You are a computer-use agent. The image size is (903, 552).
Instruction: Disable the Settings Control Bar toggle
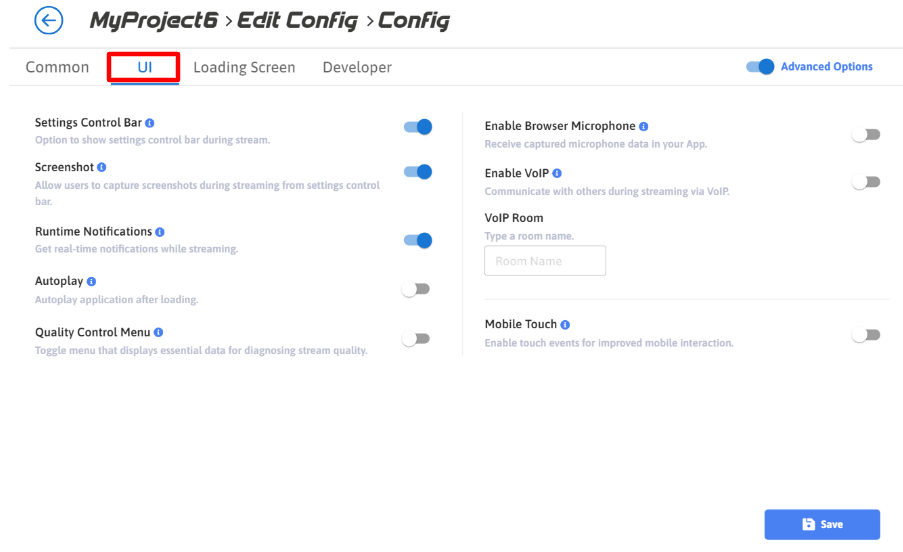pyautogui.click(x=417, y=127)
